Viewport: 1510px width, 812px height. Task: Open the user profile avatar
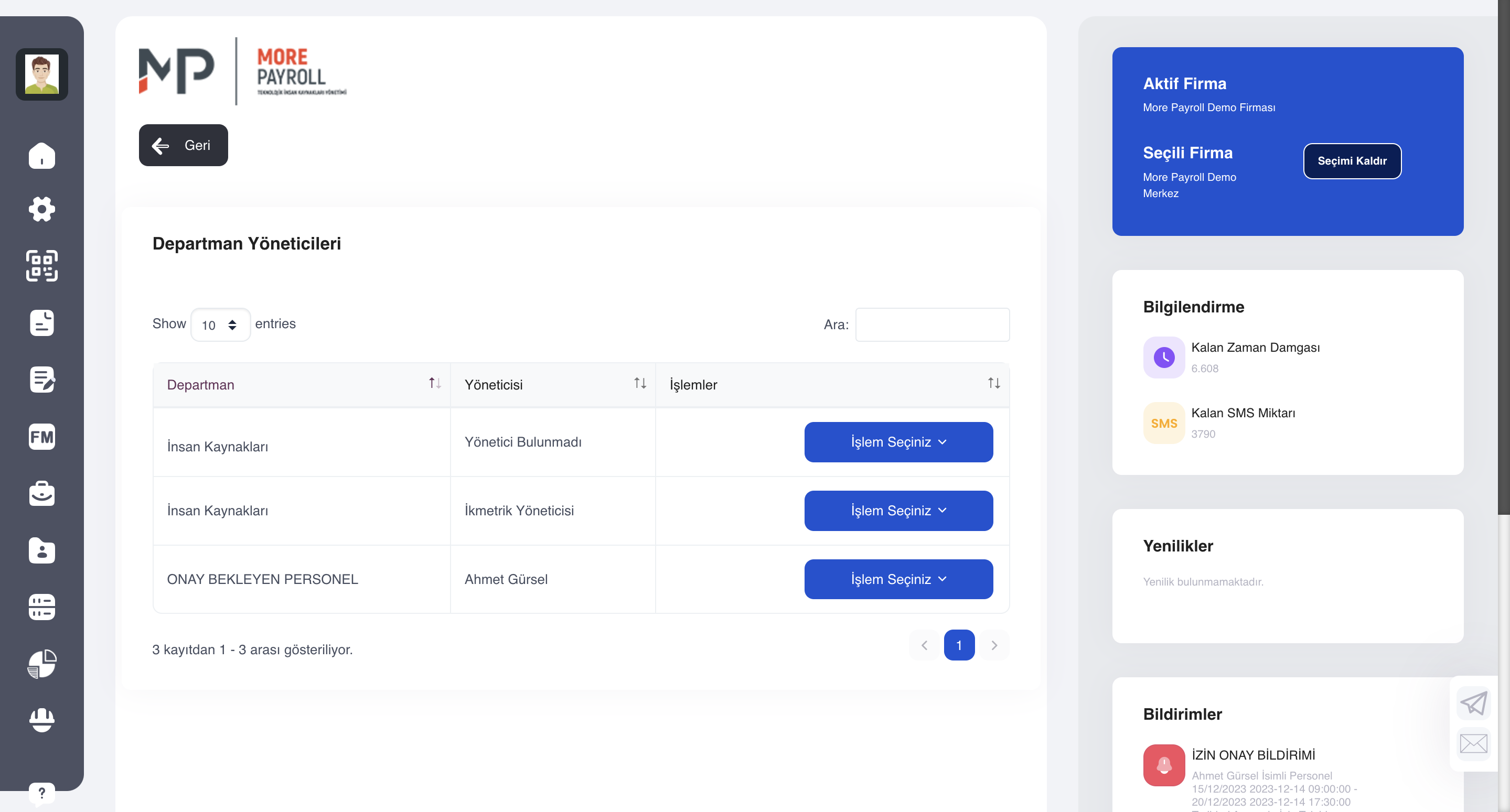click(x=41, y=74)
